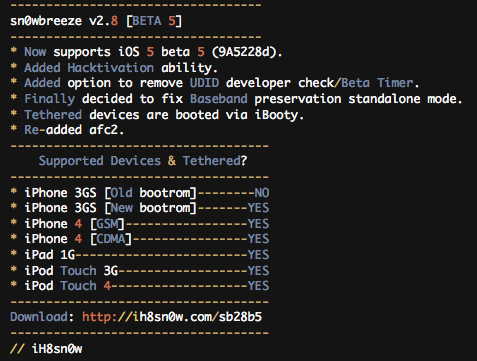This screenshot has height=361, width=477.
Task: Select the iPhone 4 [GSM] row
Action: pyautogui.click(x=140, y=224)
